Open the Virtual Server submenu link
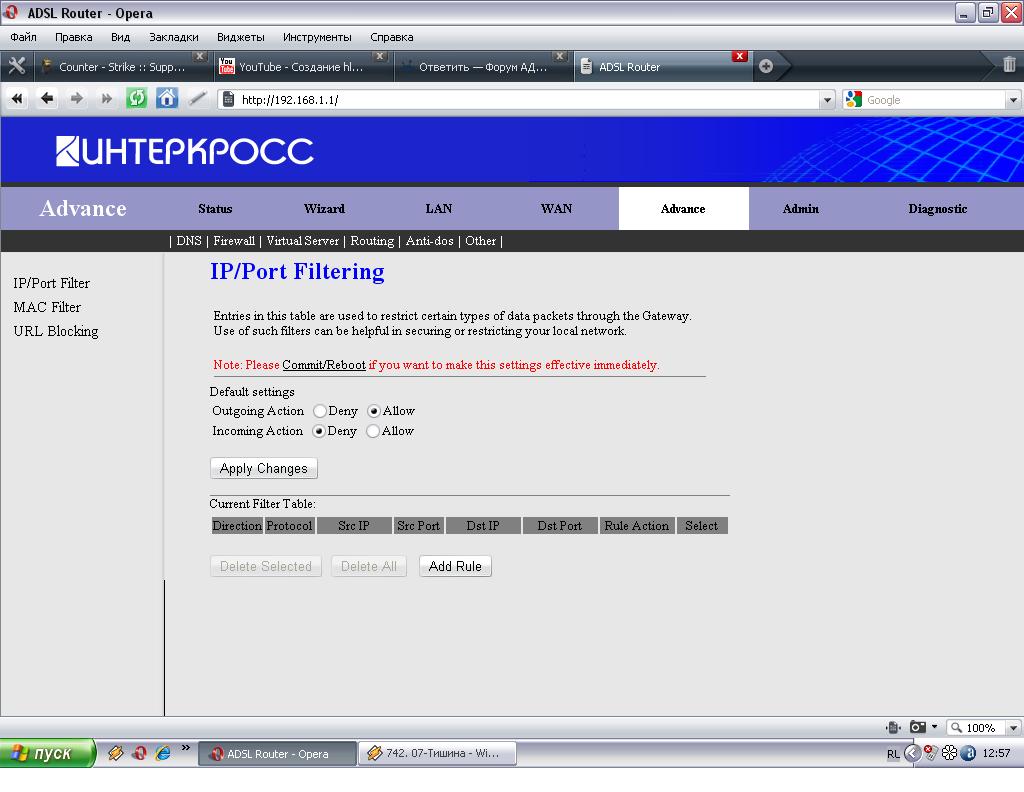The width and height of the screenshot is (1024, 792). (x=302, y=241)
